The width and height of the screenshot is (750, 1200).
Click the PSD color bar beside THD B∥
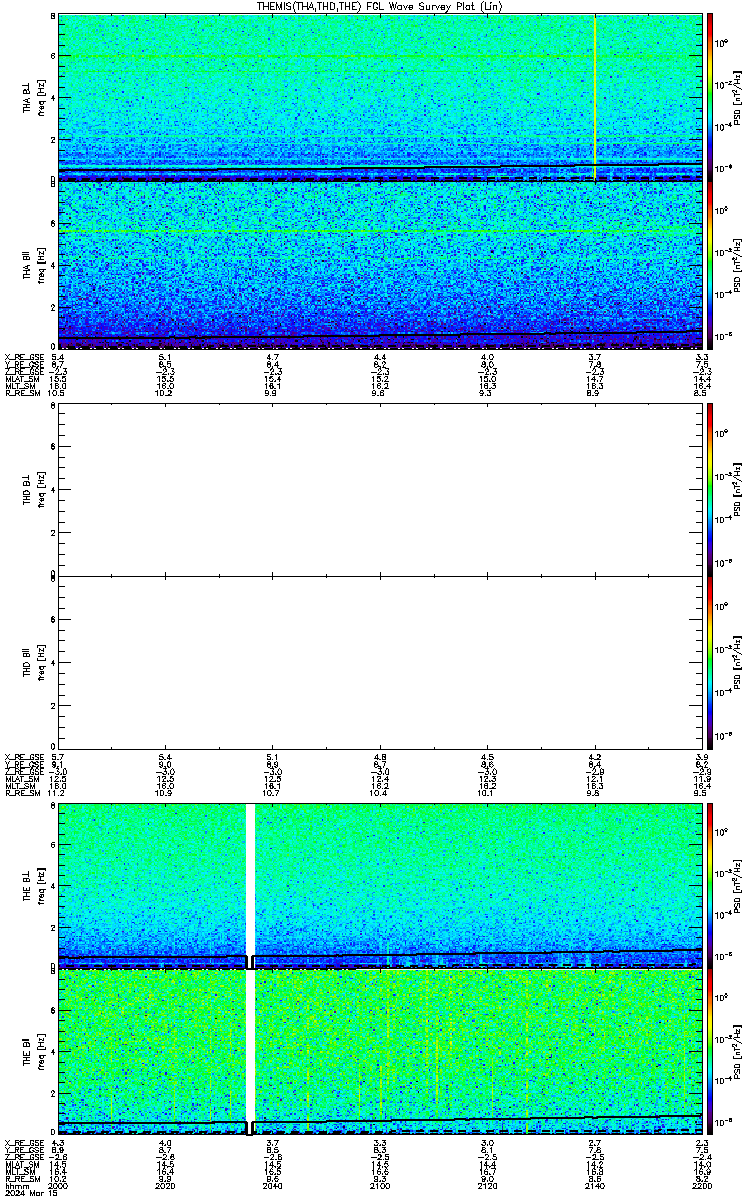pyautogui.click(x=710, y=660)
